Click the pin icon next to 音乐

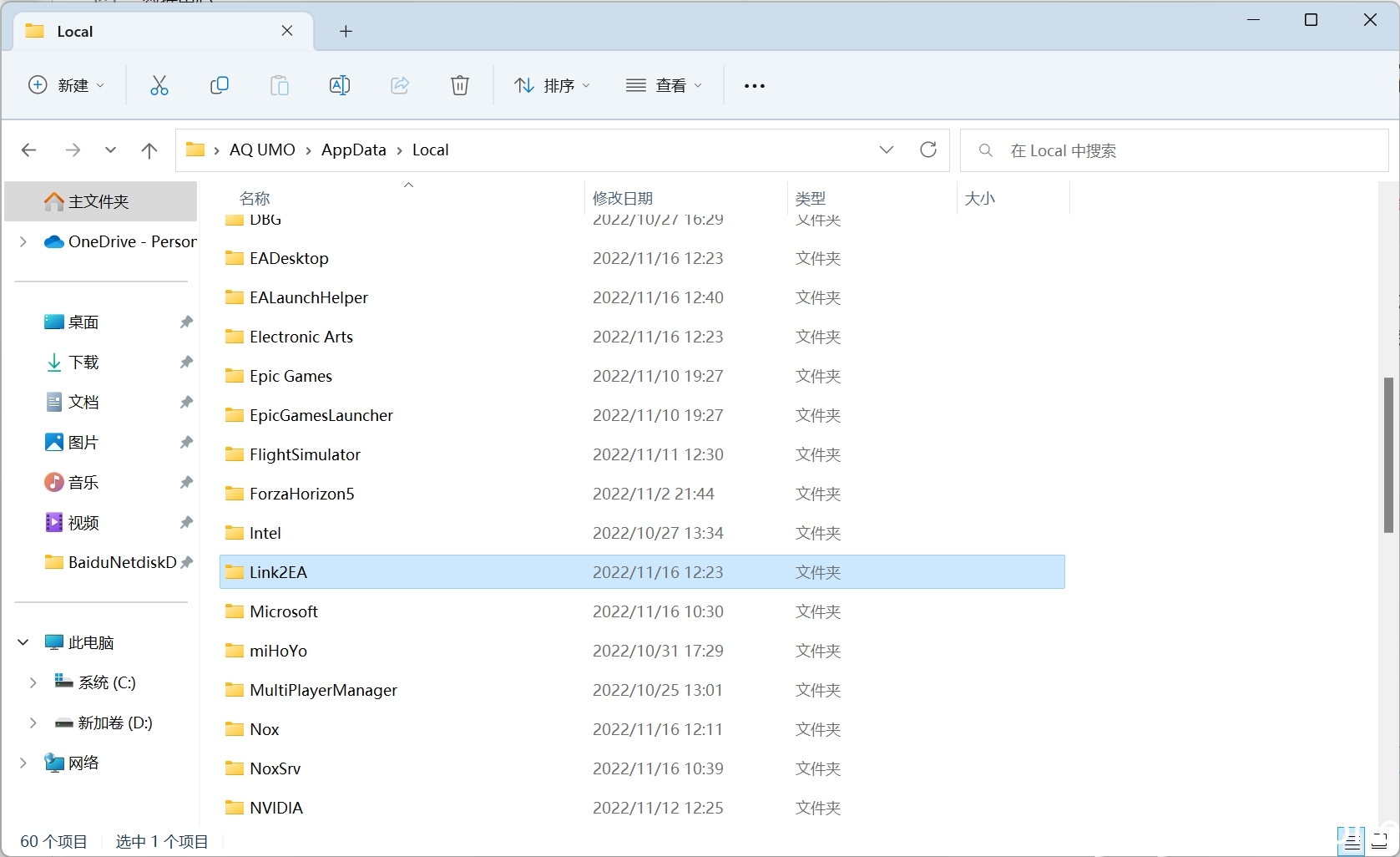pos(186,482)
